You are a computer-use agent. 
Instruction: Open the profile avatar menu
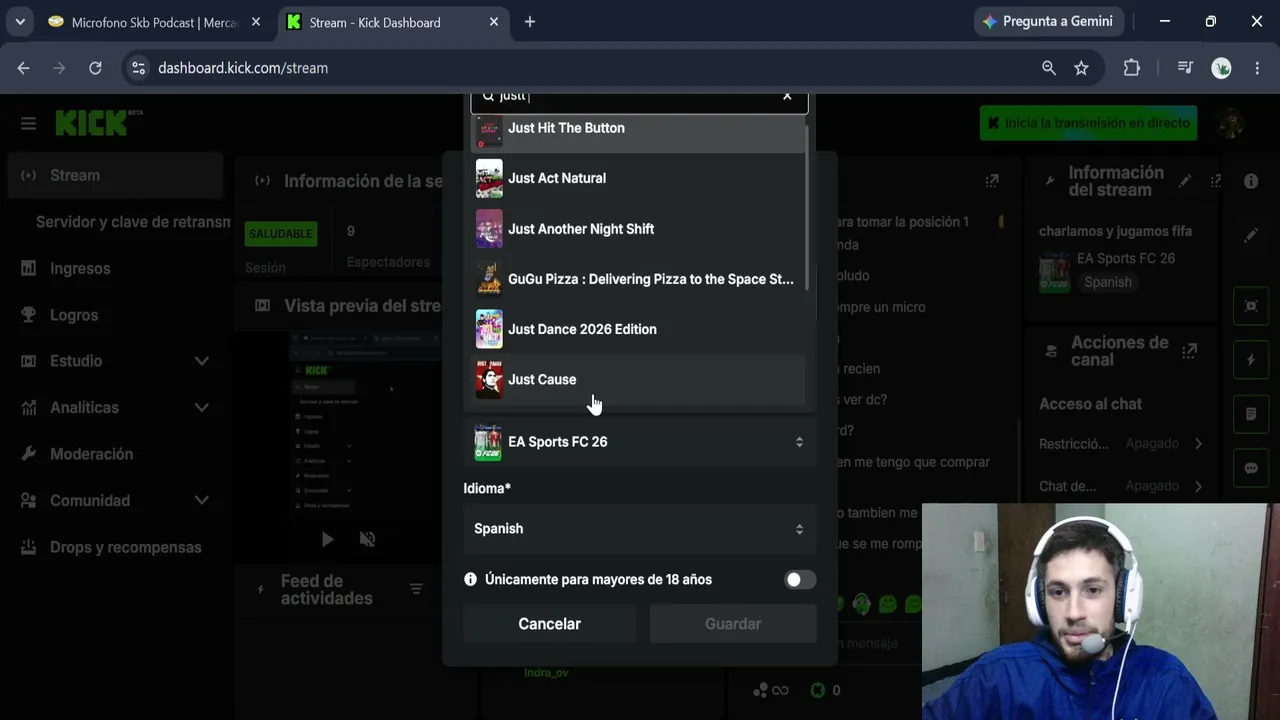coord(1230,123)
